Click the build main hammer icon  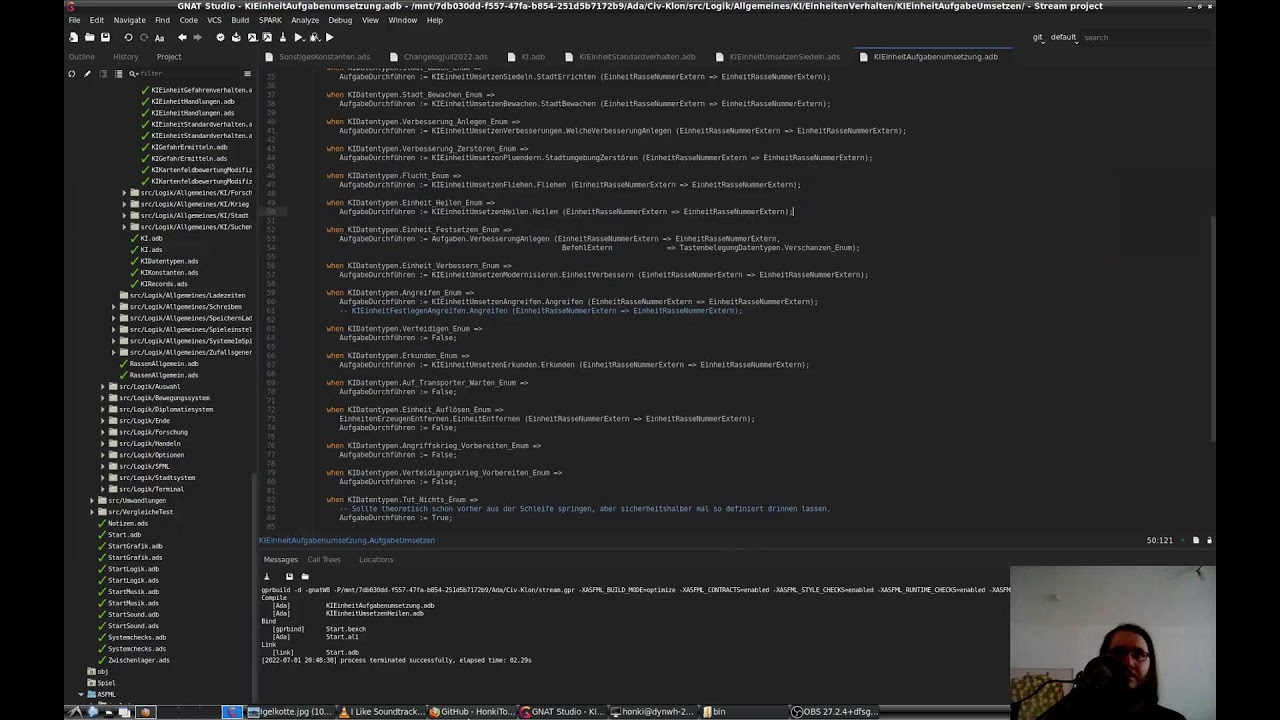pos(267,37)
